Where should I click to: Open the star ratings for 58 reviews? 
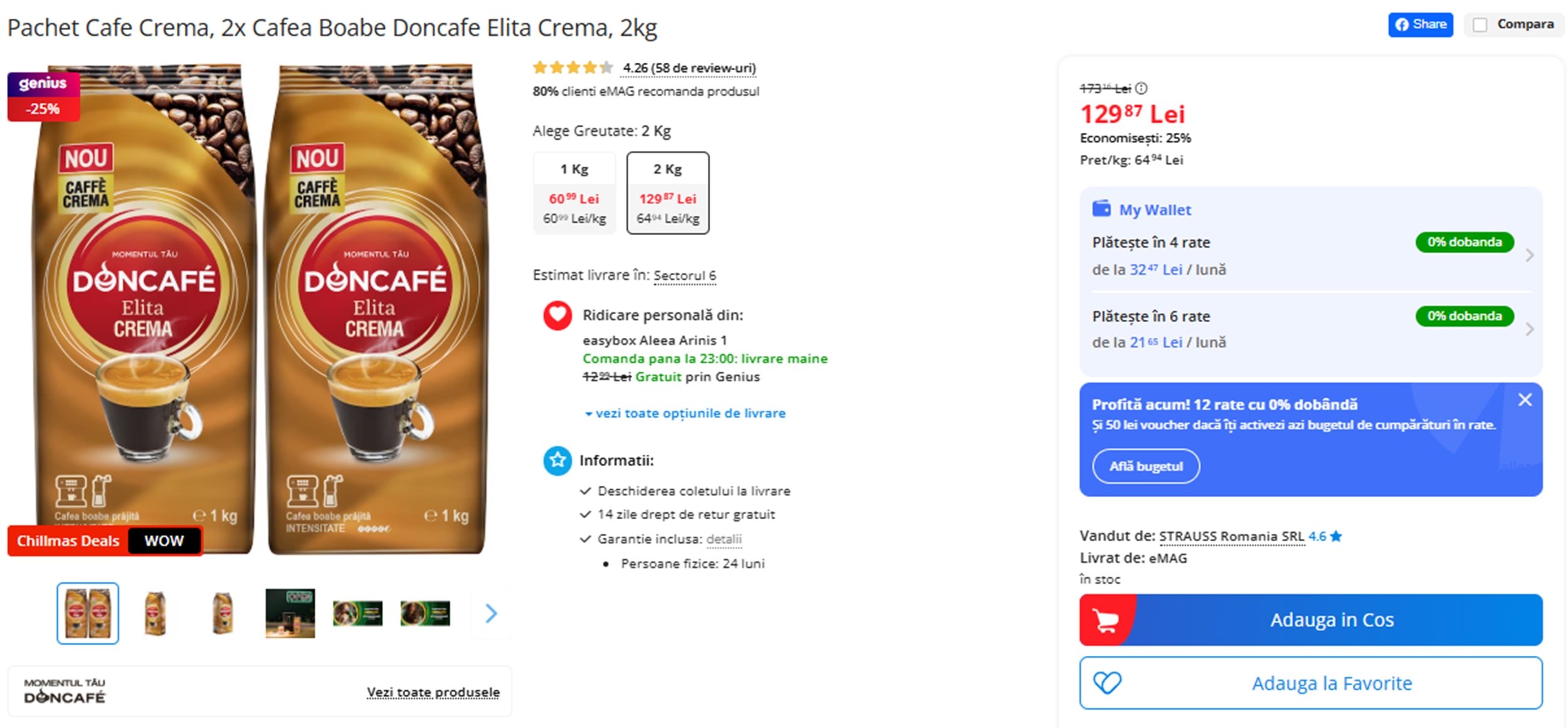(x=573, y=68)
